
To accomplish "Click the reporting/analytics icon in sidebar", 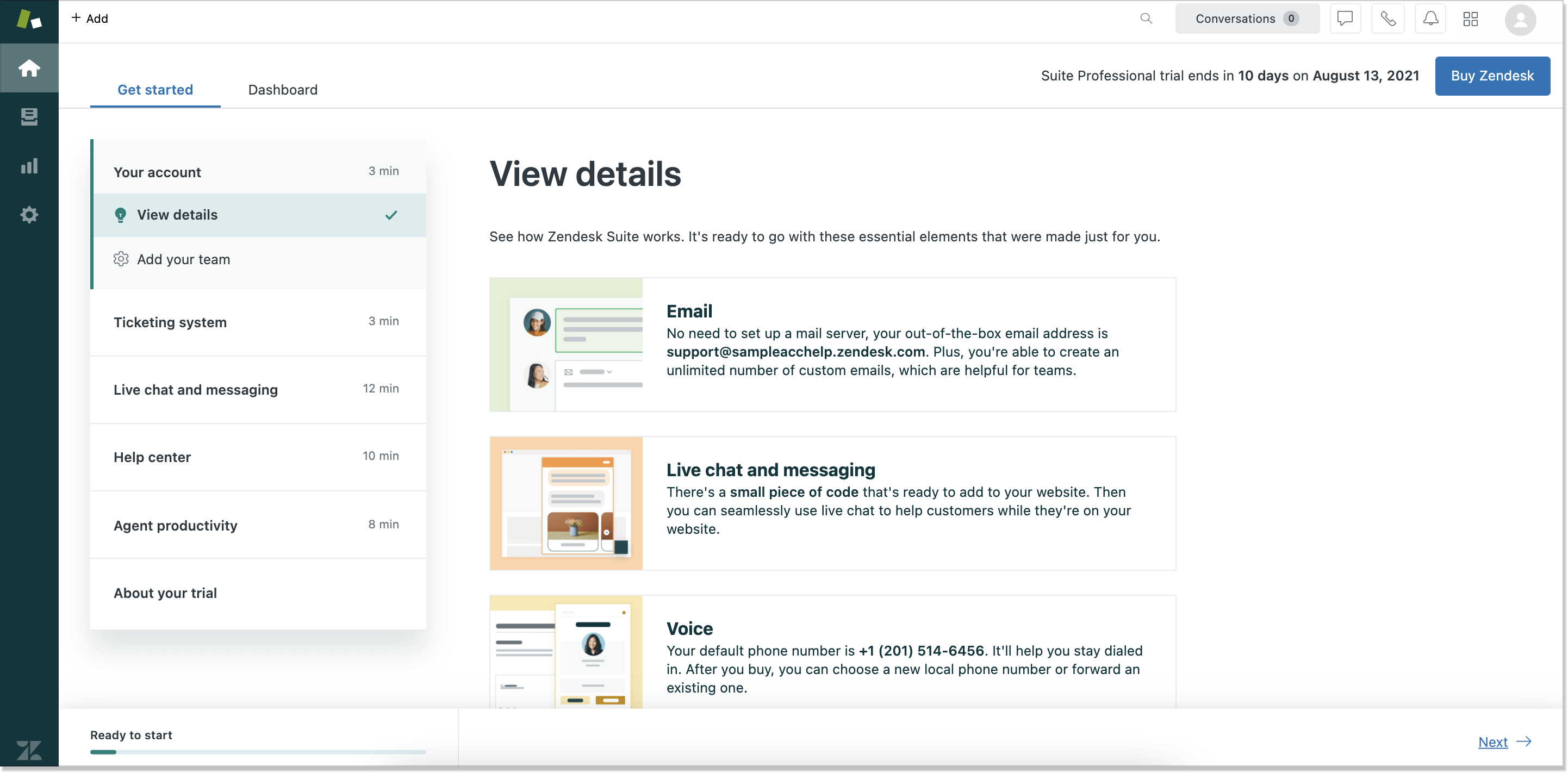I will point(29,165).
